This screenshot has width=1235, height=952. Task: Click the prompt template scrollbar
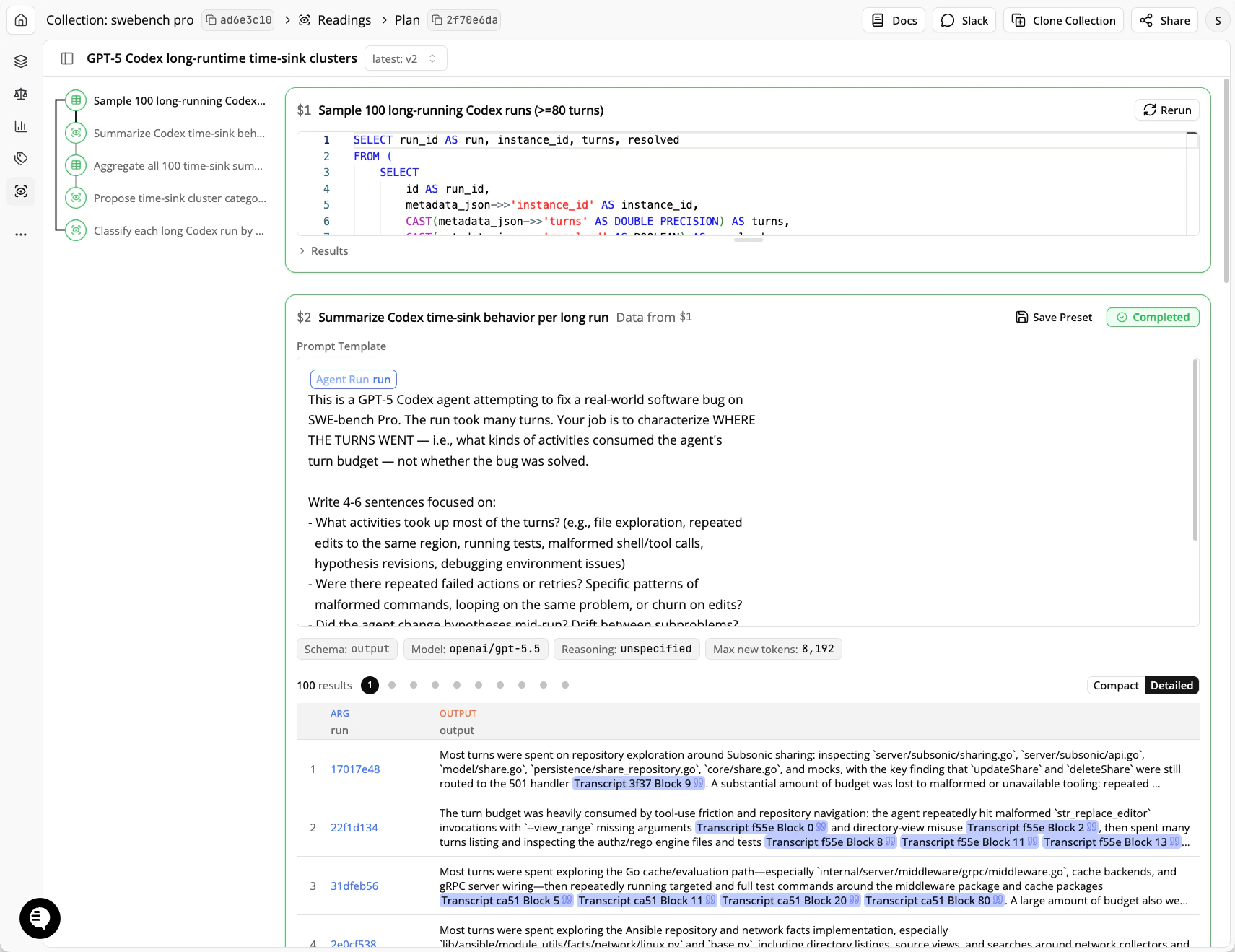pyautogui.click(x=1195, y=450)
